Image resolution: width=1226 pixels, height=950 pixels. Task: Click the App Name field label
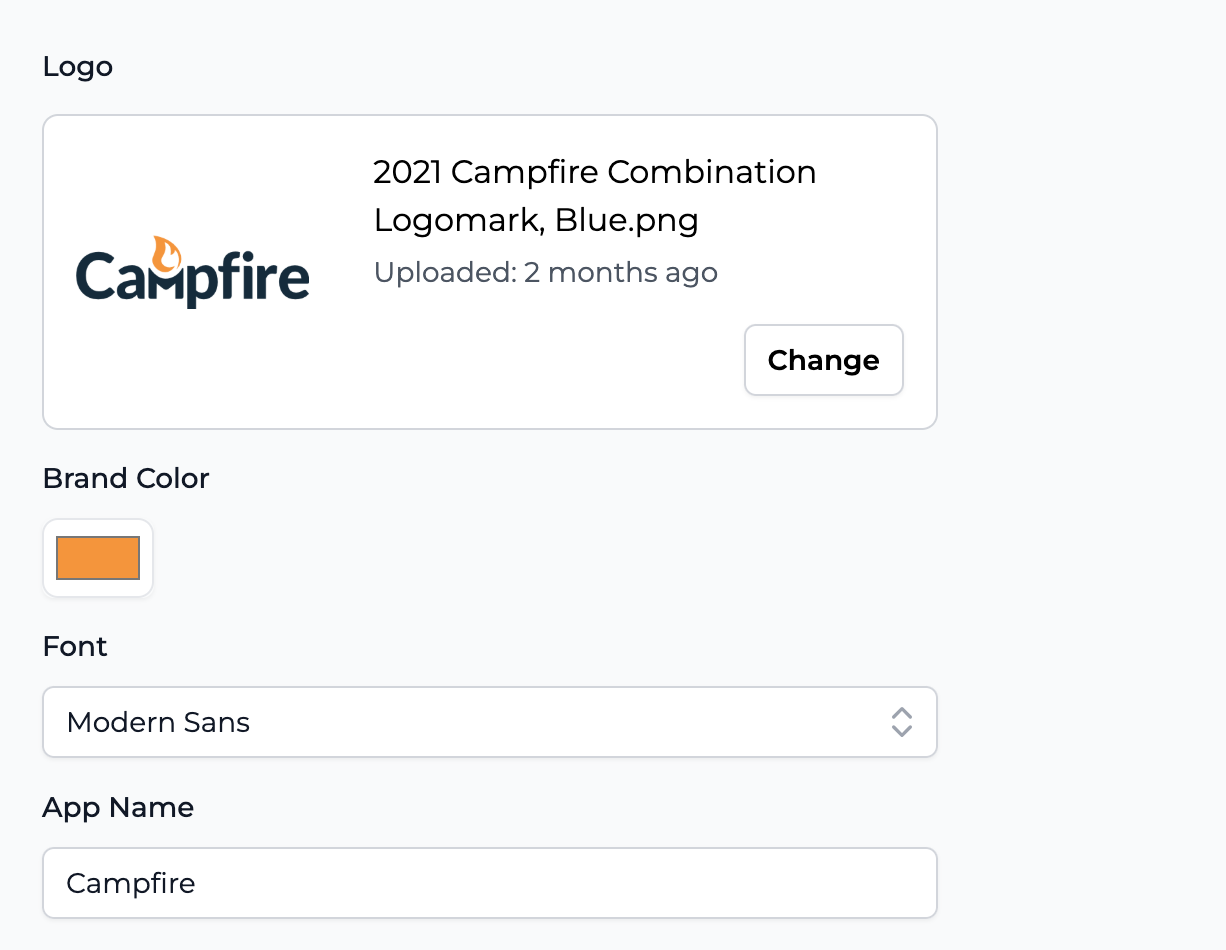118,807
